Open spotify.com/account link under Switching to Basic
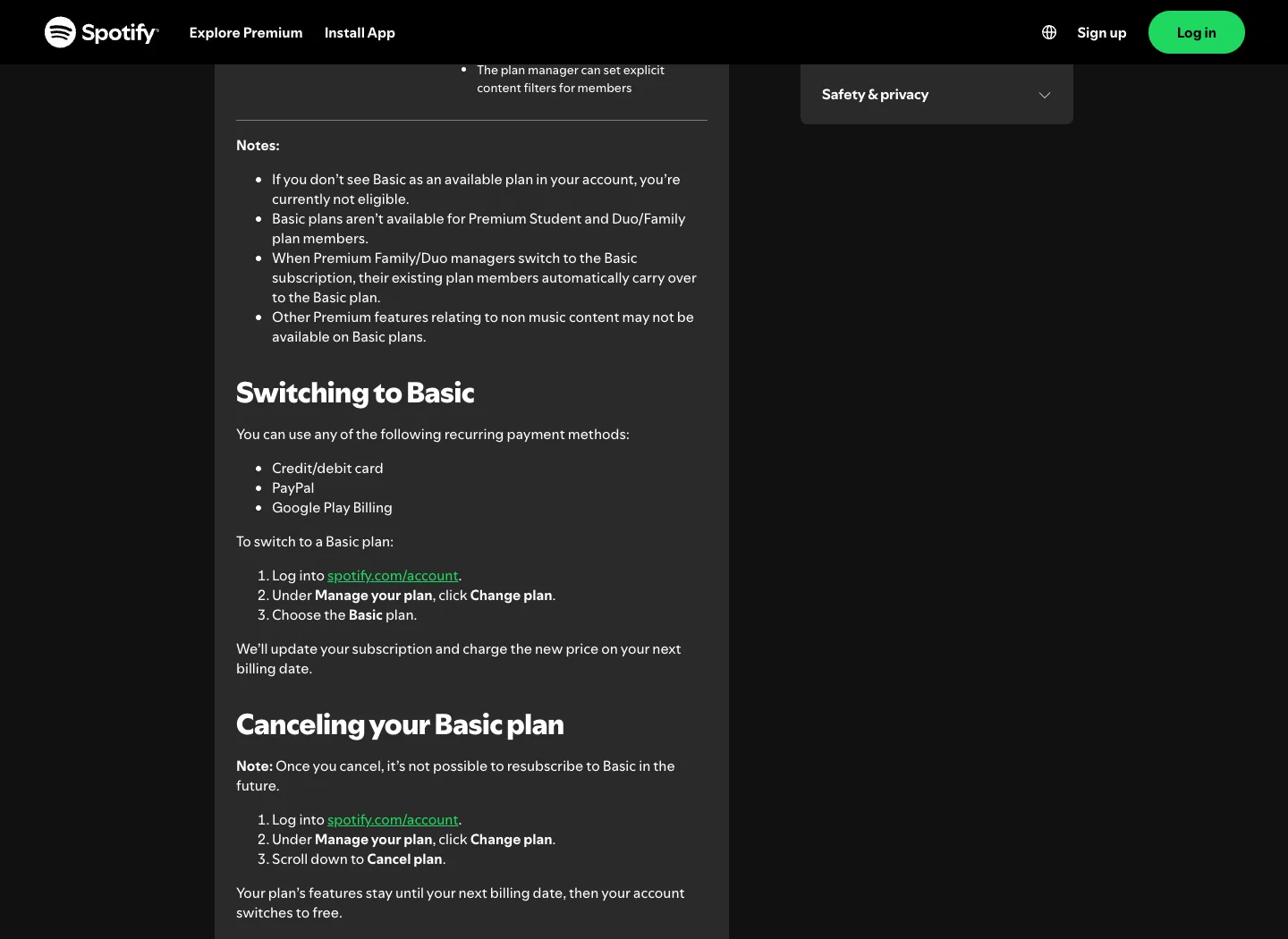 click(393, 576)
